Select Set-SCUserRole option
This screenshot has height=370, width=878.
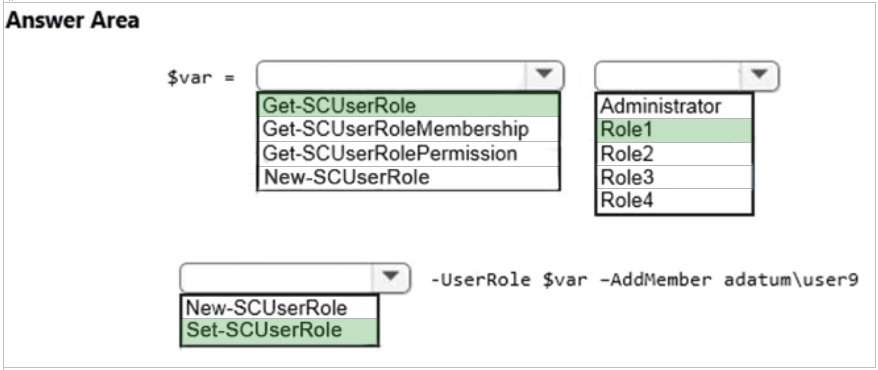pos(279,331)
